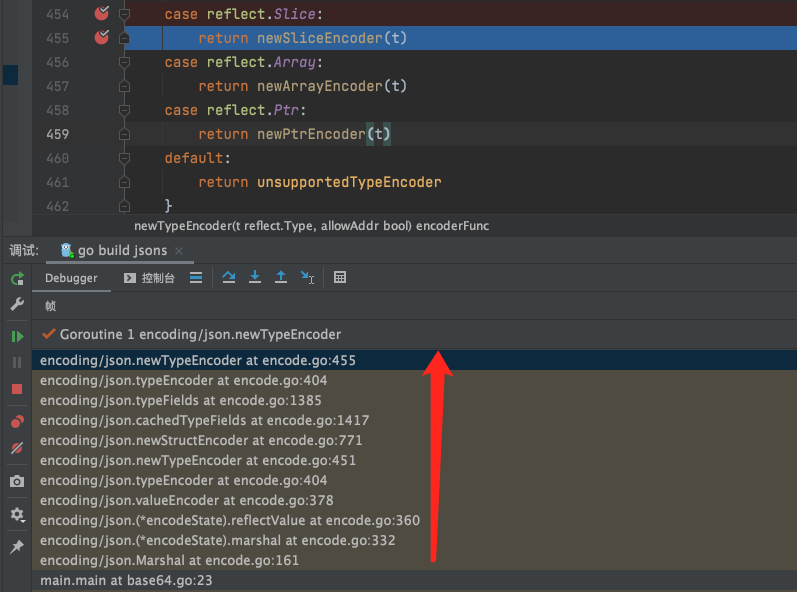Open Evaluate Expression calculator icon
This screenshot has height=592, width=797.
(x=340, y=278)
